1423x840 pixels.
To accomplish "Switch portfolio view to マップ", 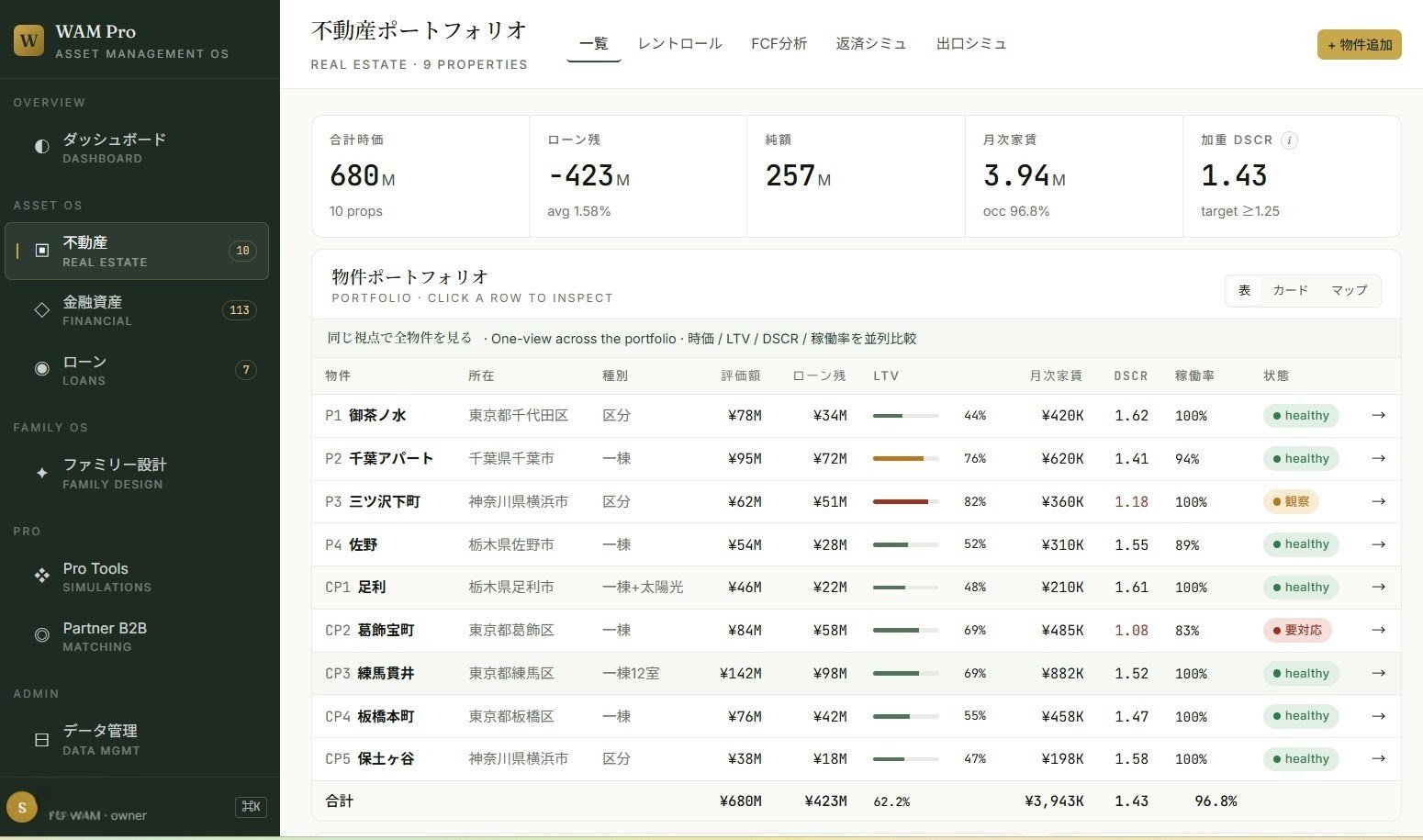I will pyautogui.click(x=1348, y=290).
